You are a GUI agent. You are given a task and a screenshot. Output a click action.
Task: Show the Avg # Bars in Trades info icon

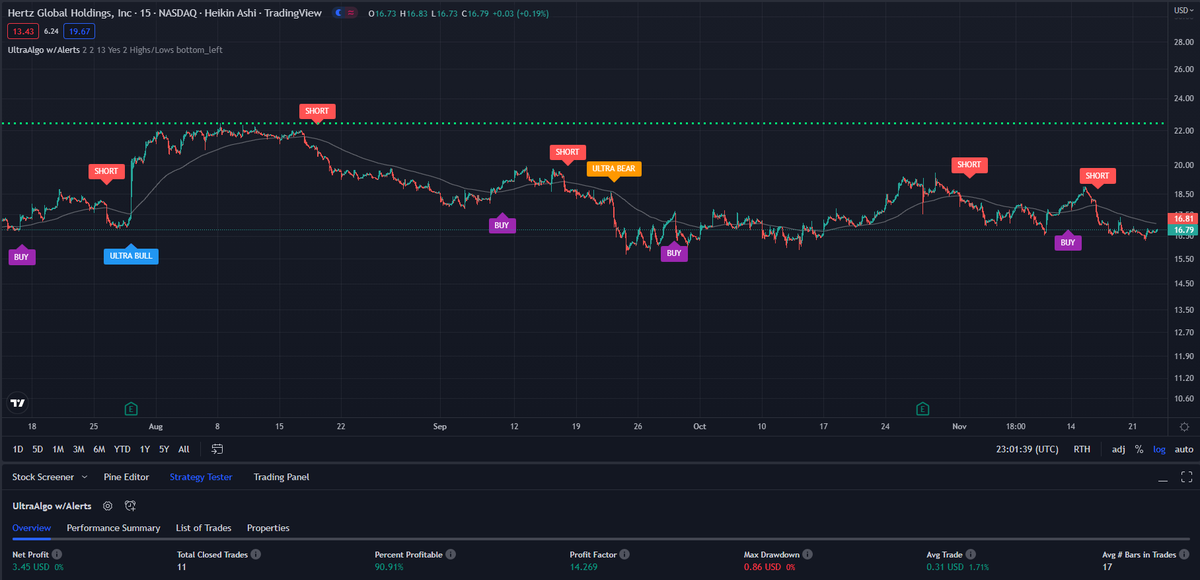tap(1186, 553)
